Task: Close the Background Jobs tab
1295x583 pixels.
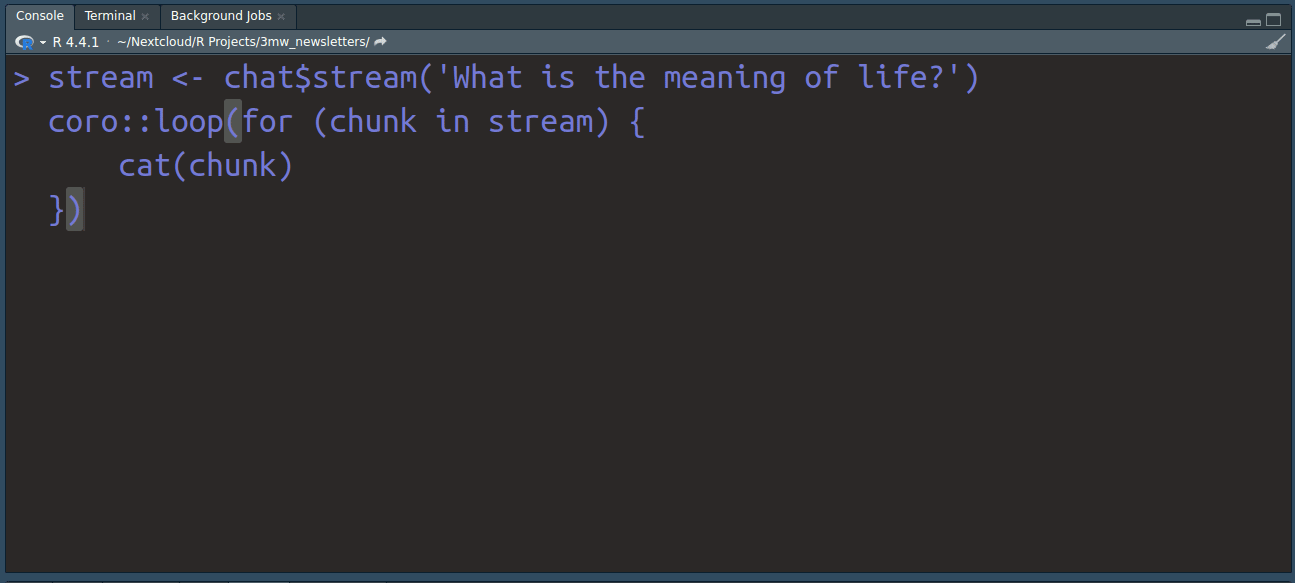Action: [x=281, y=17]
